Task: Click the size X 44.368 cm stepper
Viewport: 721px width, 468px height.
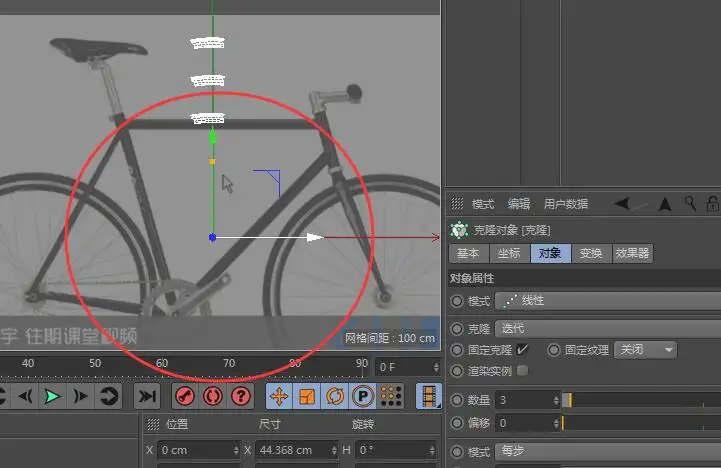Action: tap(334, 450)
